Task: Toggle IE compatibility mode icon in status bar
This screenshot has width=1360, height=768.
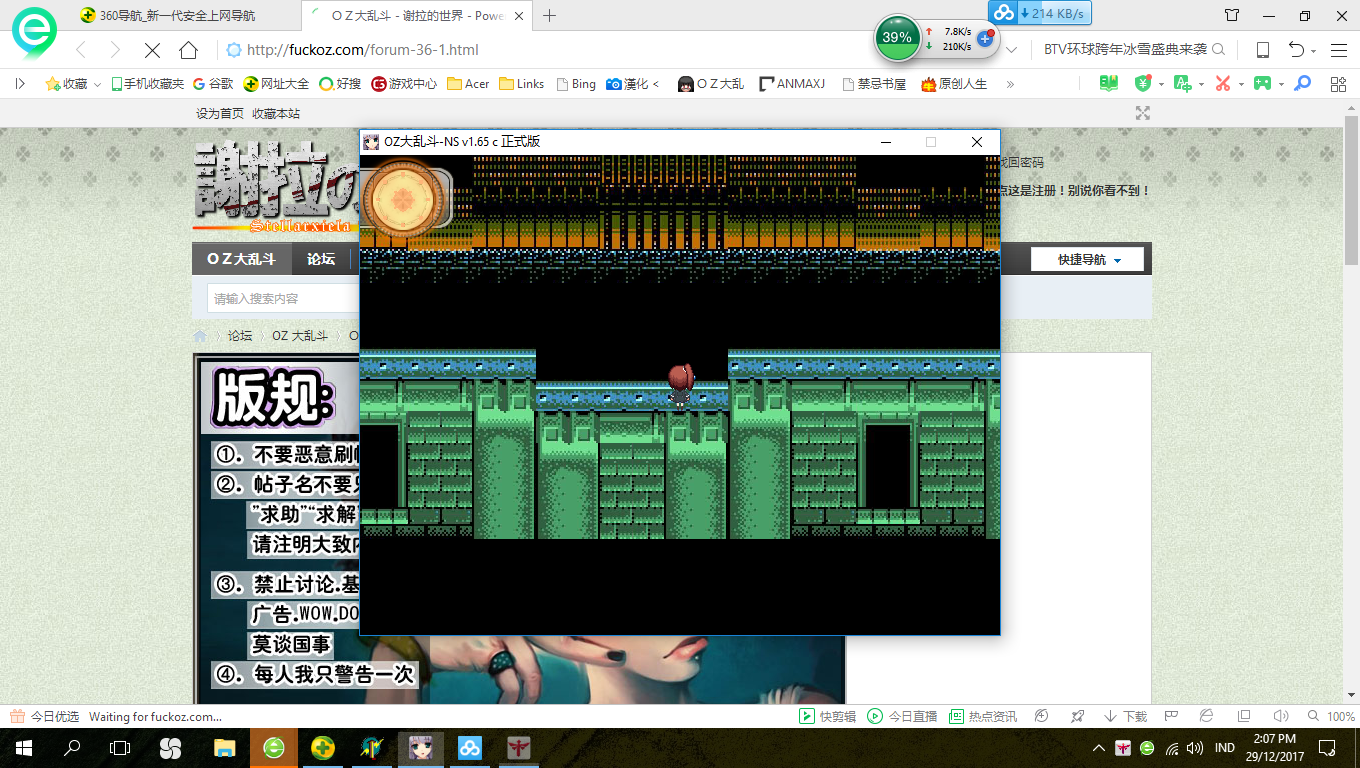Action: pos(1207,717)
